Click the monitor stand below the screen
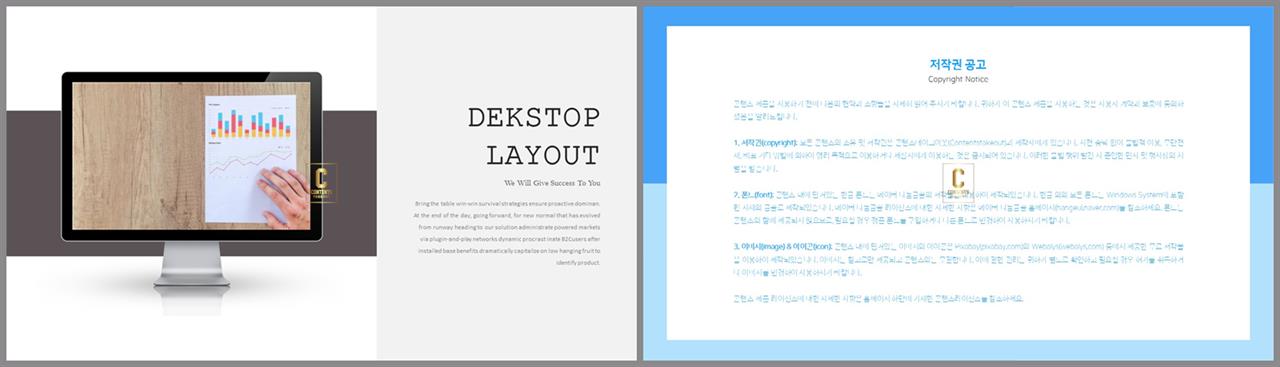The image size is (1280, 367). (192, 267)
